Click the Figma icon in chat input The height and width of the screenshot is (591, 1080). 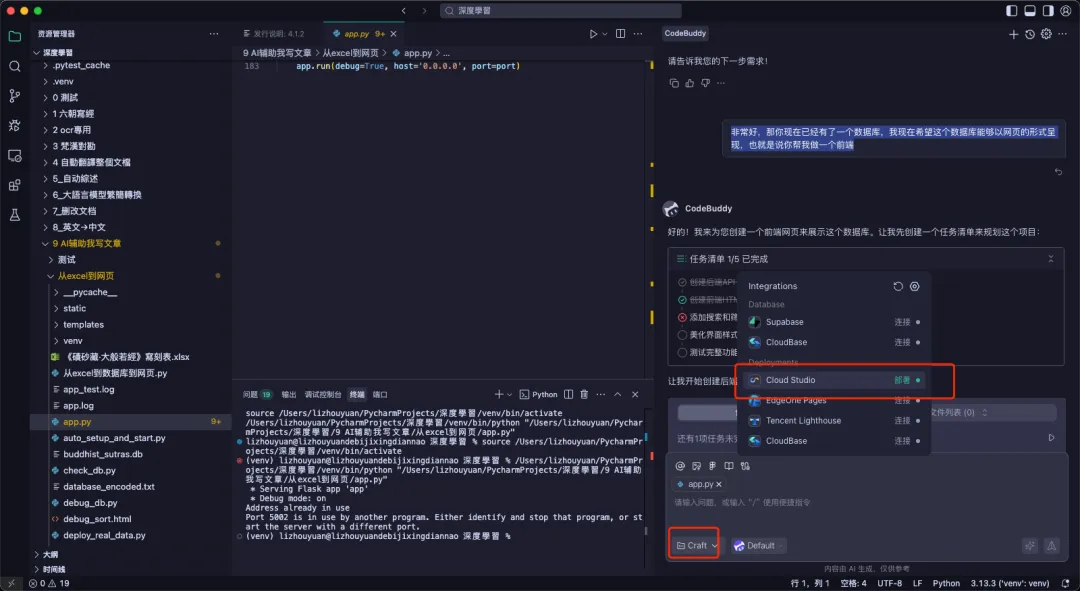pos(712,466)
